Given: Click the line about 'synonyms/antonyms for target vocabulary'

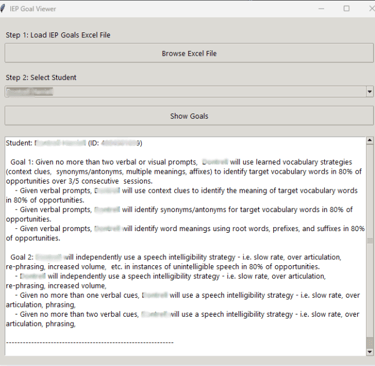Looking at the screenshot, I should click(x=184, y=210).
